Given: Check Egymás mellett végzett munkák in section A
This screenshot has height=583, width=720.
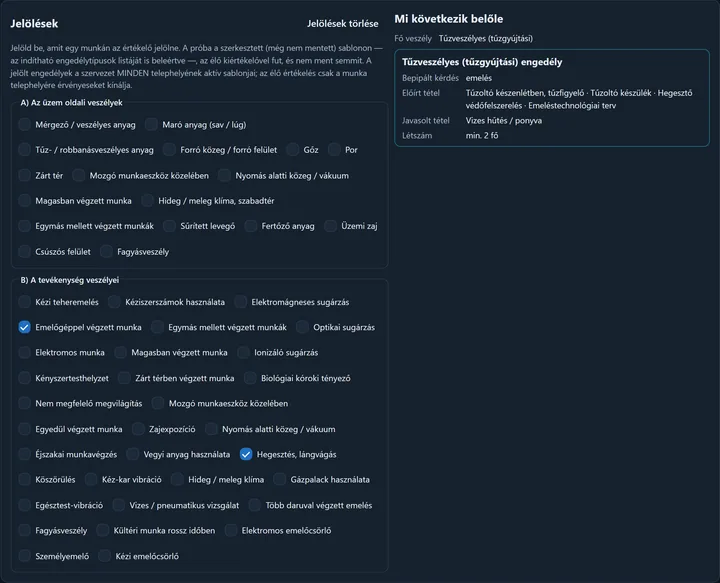Looking at the screenshot, I should pos(24,226).
